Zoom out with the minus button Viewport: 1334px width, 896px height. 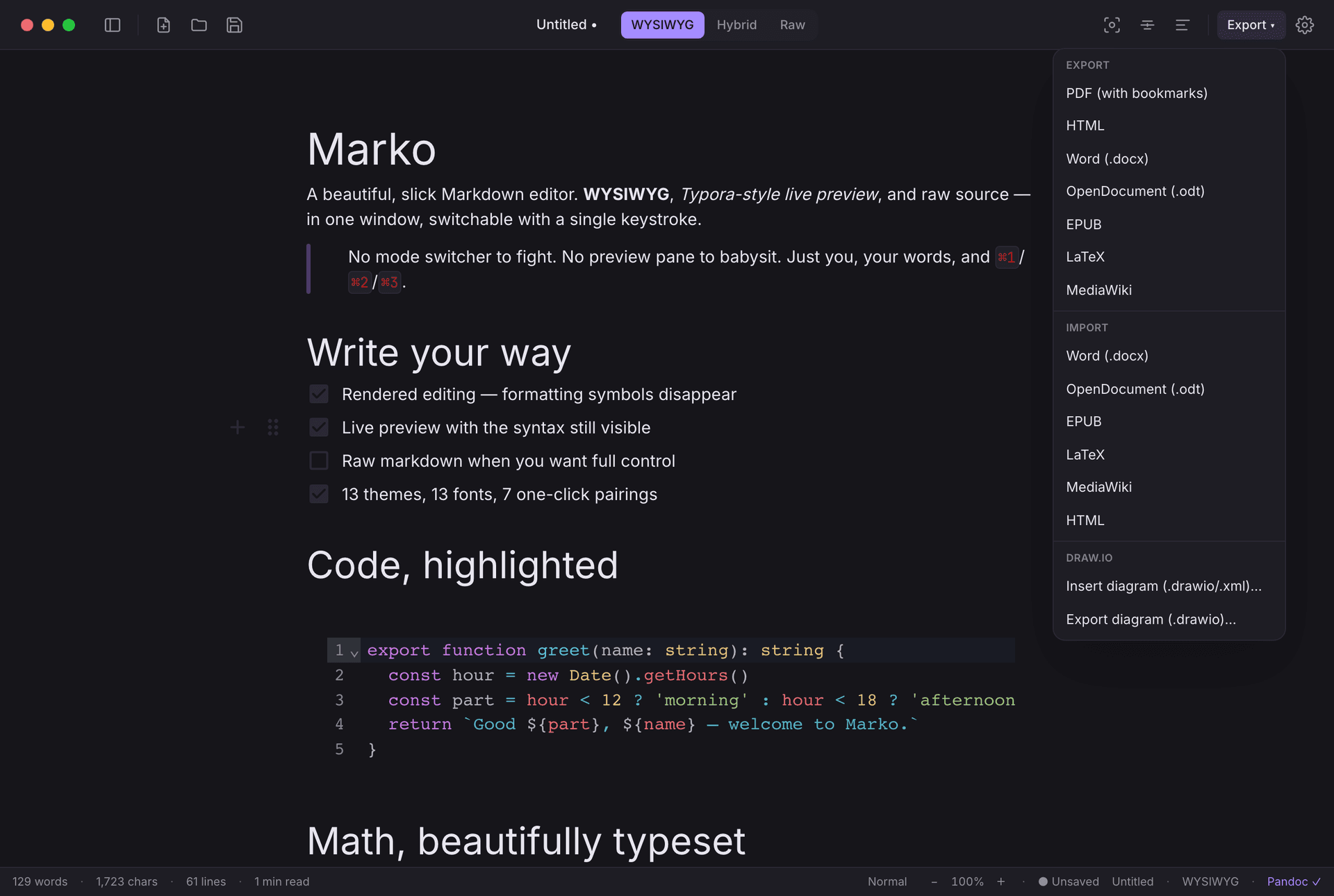934,881
